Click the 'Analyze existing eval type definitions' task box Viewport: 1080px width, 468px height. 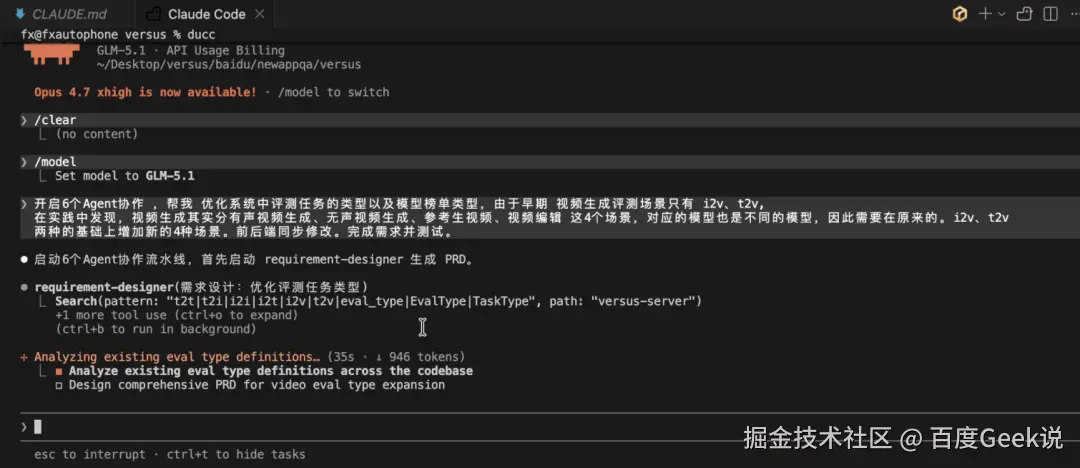[x=59, y=371]
